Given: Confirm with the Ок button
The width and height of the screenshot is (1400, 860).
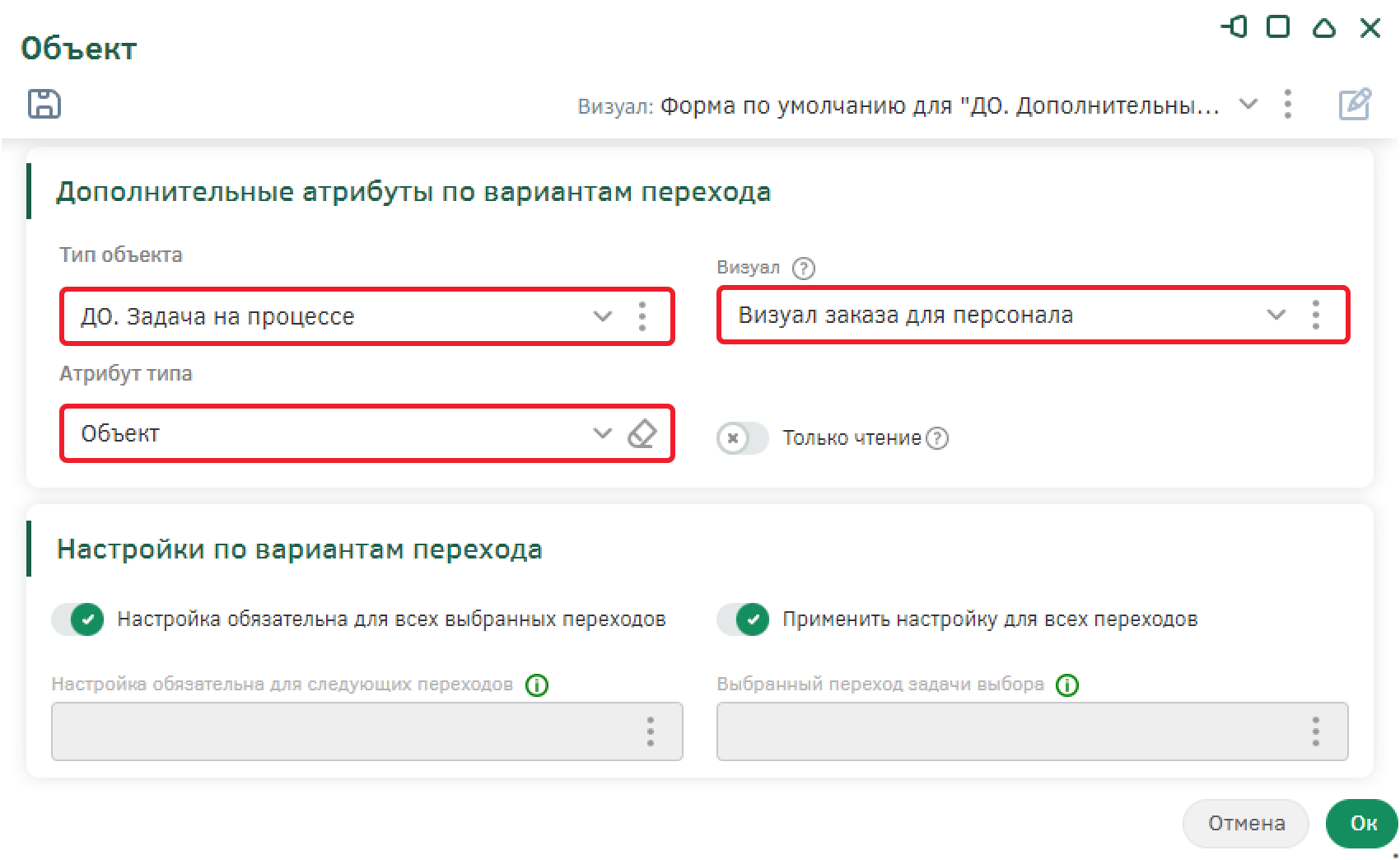Looking at the screenshot, I should tap(1363, 824).
